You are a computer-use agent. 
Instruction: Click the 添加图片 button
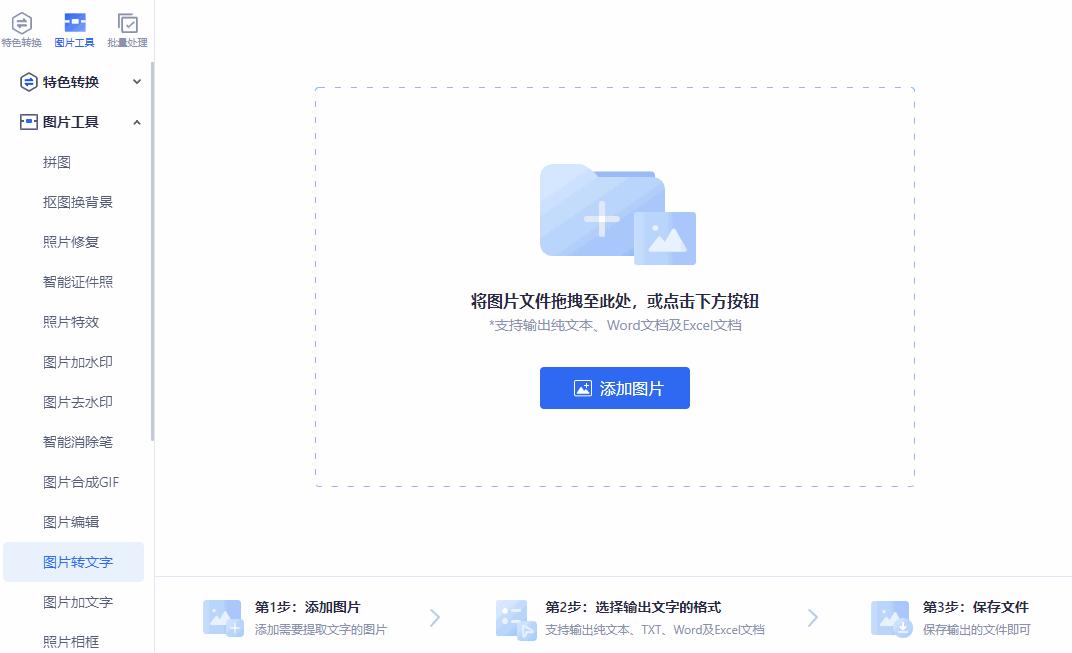click(614, 388)
